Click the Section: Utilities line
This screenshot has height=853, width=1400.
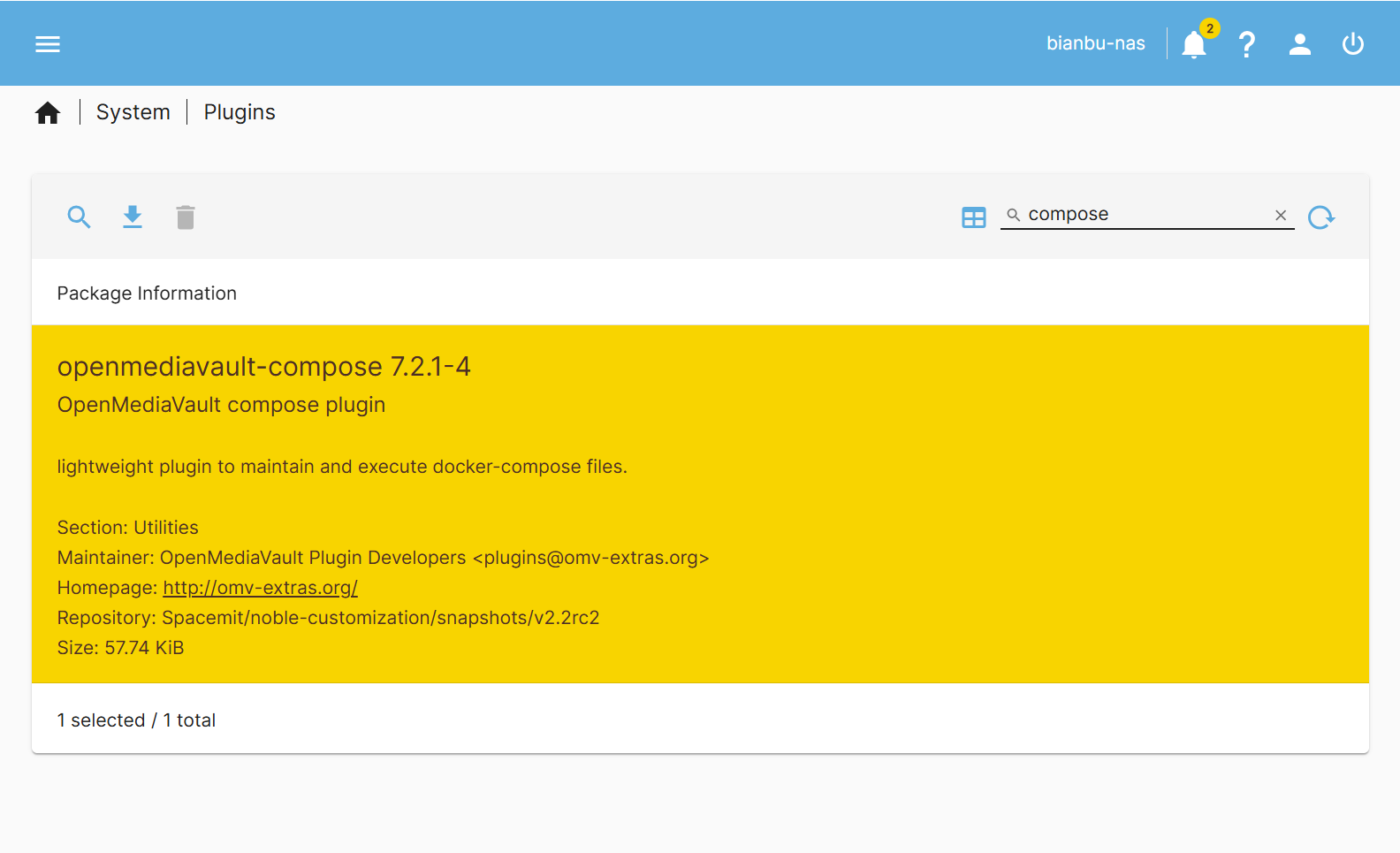pyautogui.click(x=128, y=528)
